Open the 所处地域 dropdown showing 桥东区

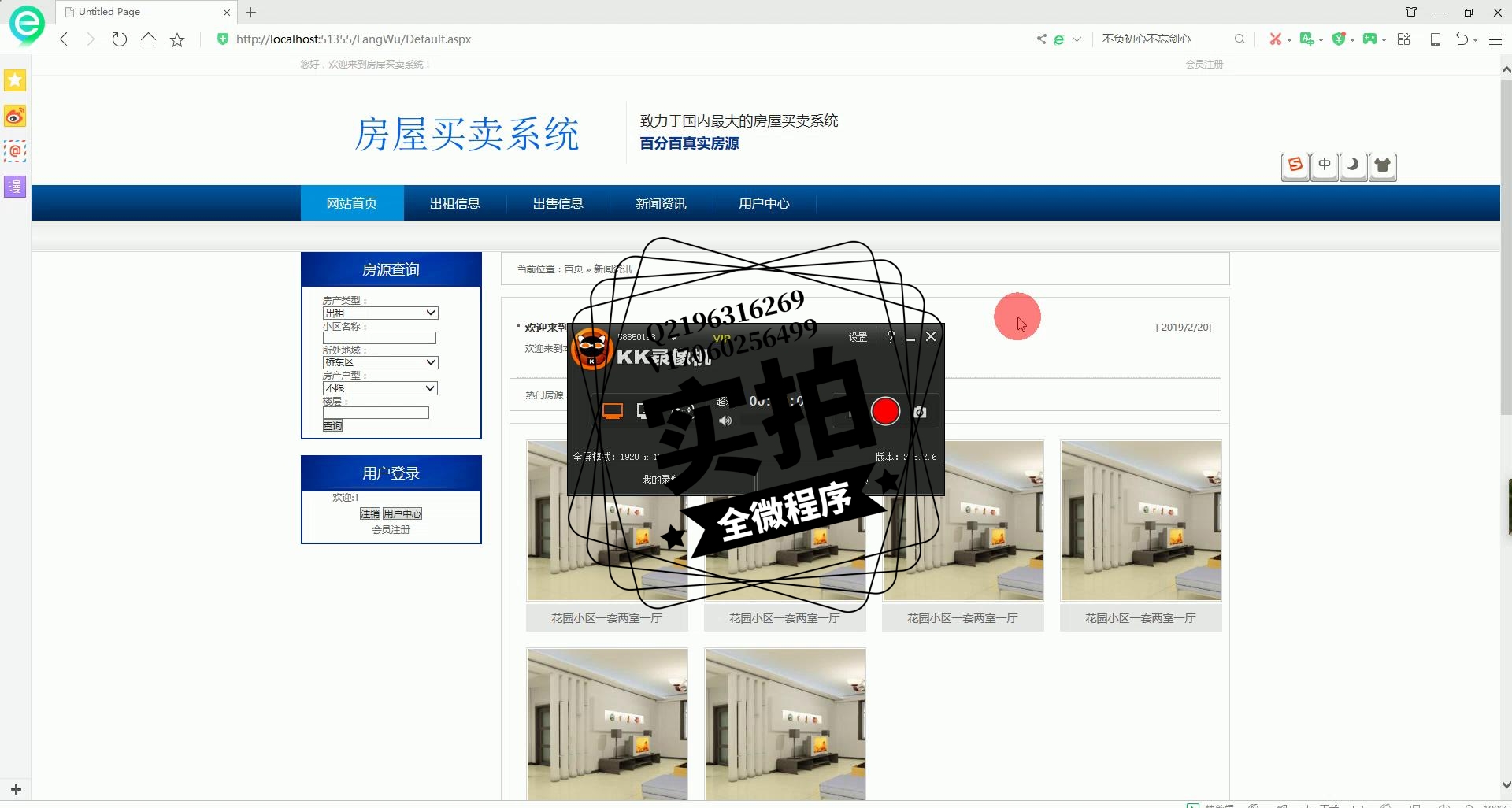tap(380, 362)
